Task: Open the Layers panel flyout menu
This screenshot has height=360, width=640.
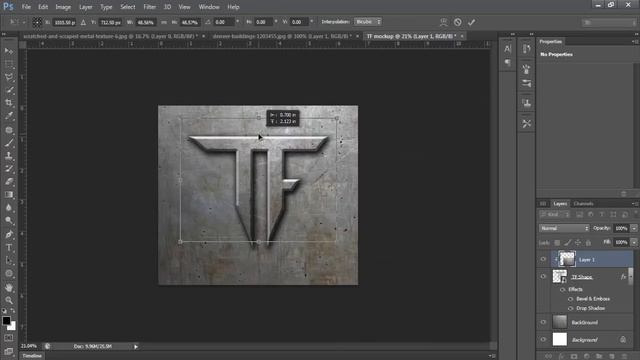Action: pyautogui.click(x=634, y=203)
